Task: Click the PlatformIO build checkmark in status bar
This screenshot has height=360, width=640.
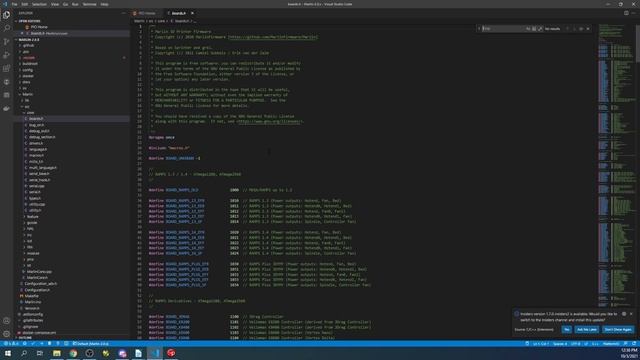Action: click(x=33, y=344)
